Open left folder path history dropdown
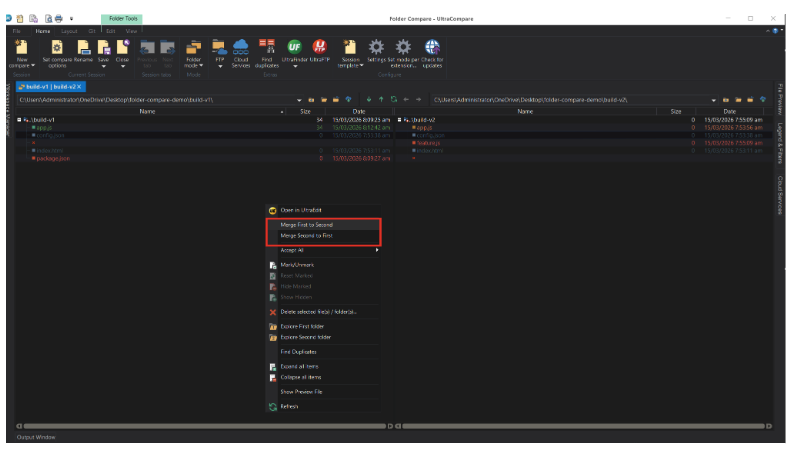 [299, 100]
